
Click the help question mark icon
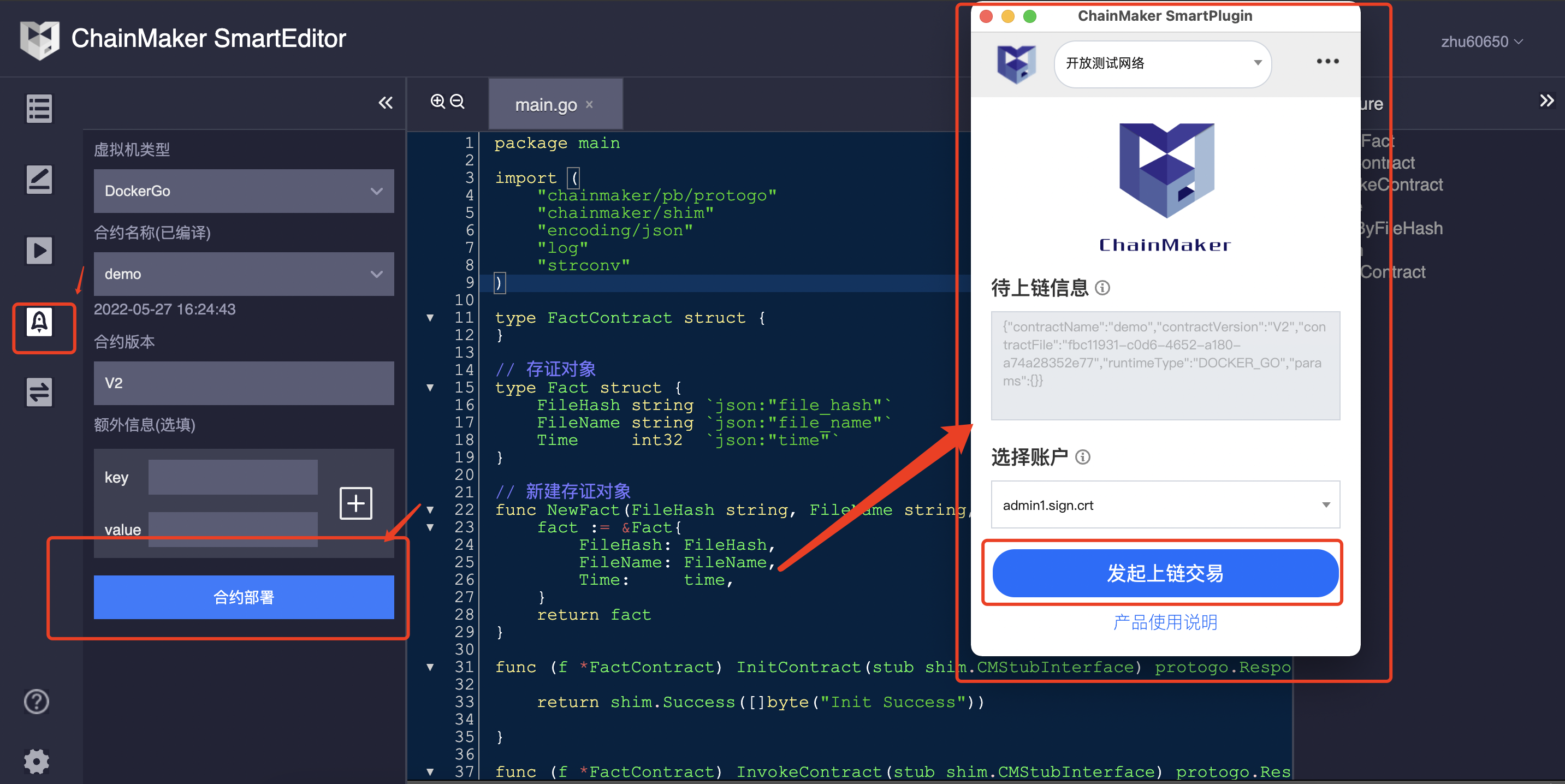coord(37,702)
